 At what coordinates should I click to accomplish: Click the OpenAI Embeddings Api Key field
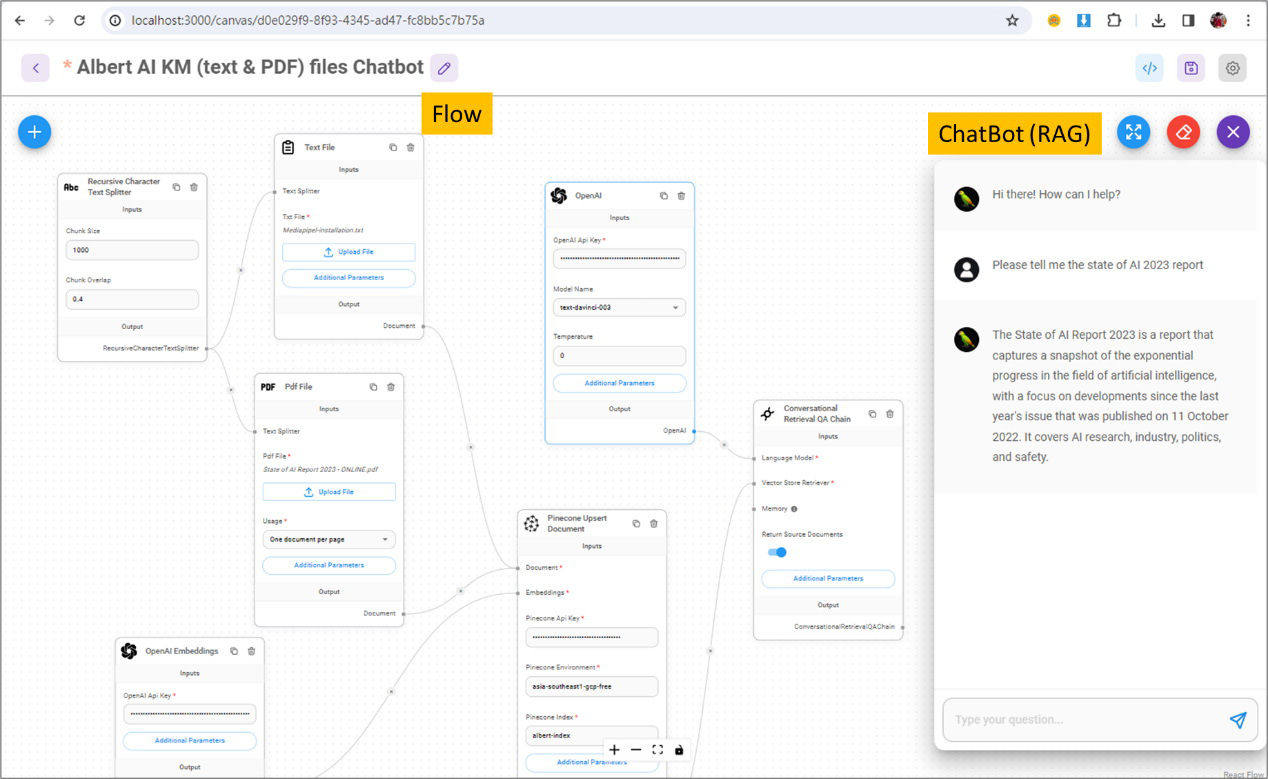pos(190,714)
